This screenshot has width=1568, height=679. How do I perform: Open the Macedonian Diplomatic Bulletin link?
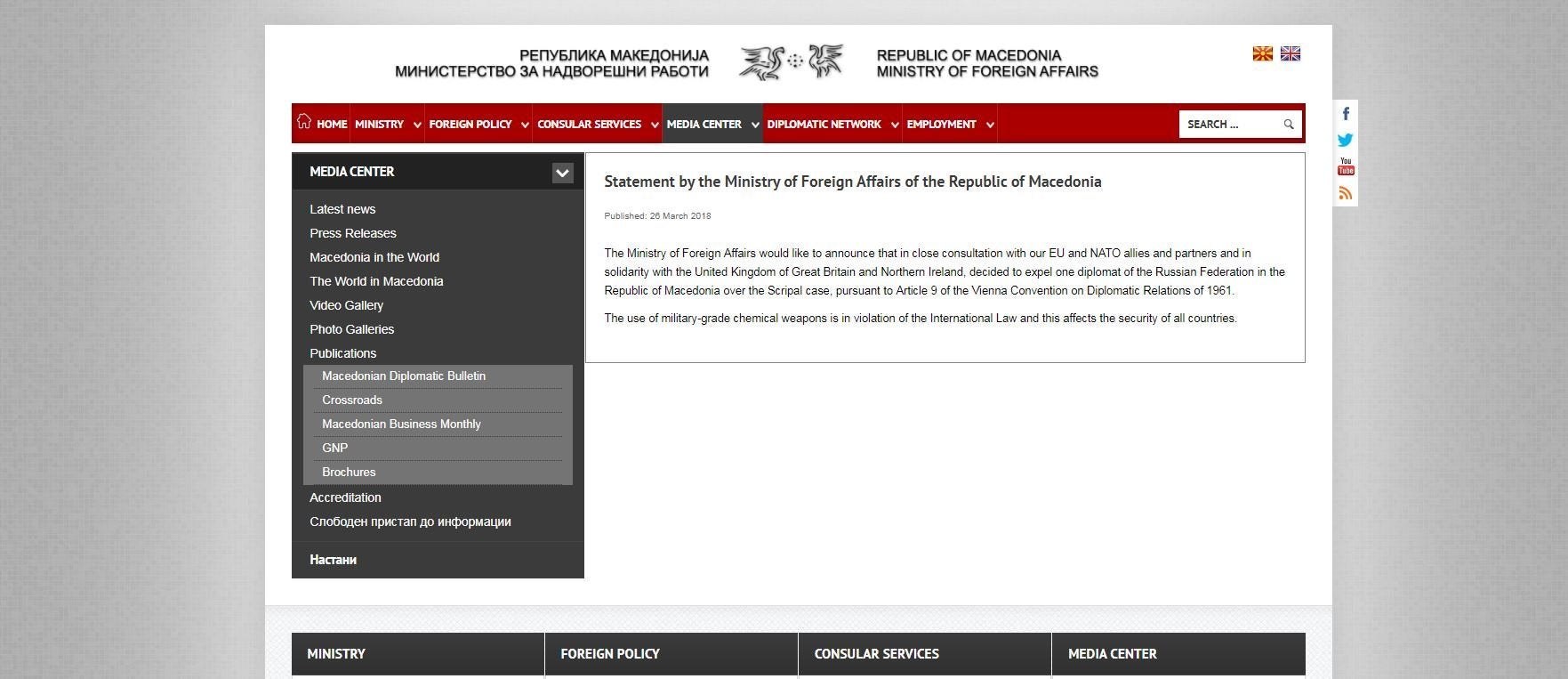pyautogui.click(x=403, y=376)
